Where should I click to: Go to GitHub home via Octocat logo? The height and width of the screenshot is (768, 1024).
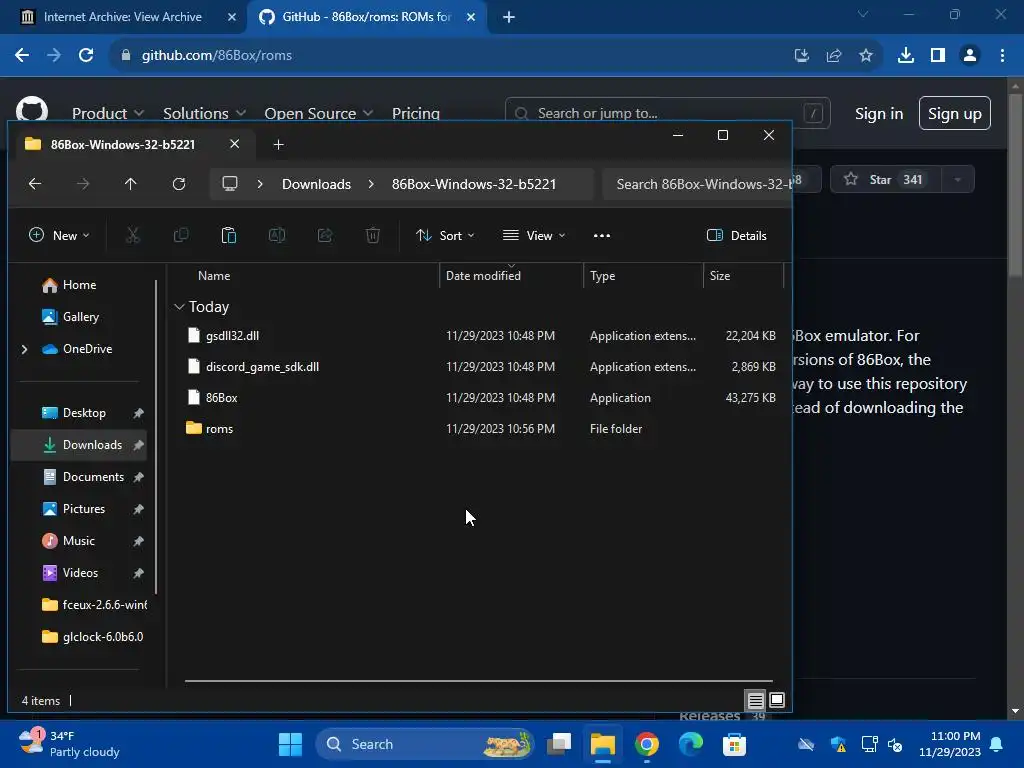click(x=32, y=110)
